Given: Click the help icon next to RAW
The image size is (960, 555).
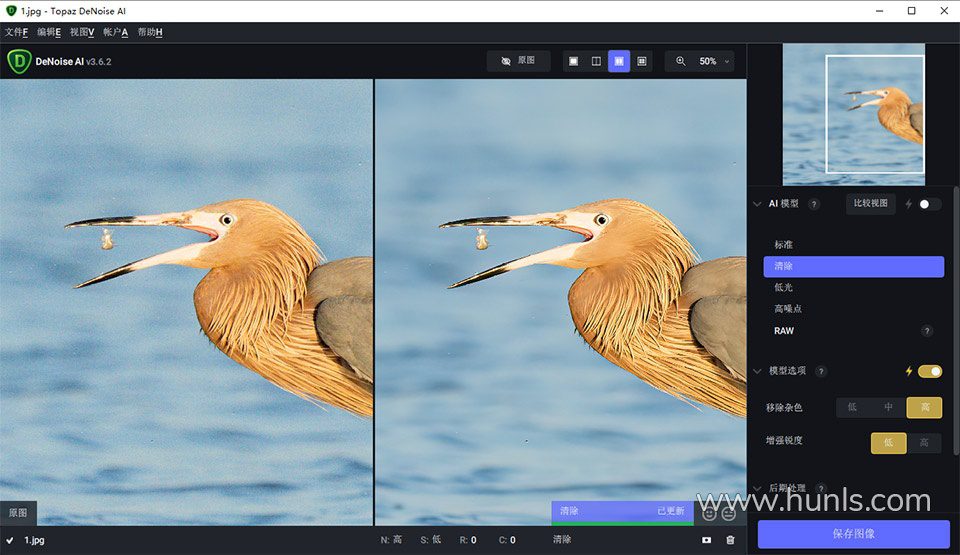Looking at the screenshot, I should 927,331.
